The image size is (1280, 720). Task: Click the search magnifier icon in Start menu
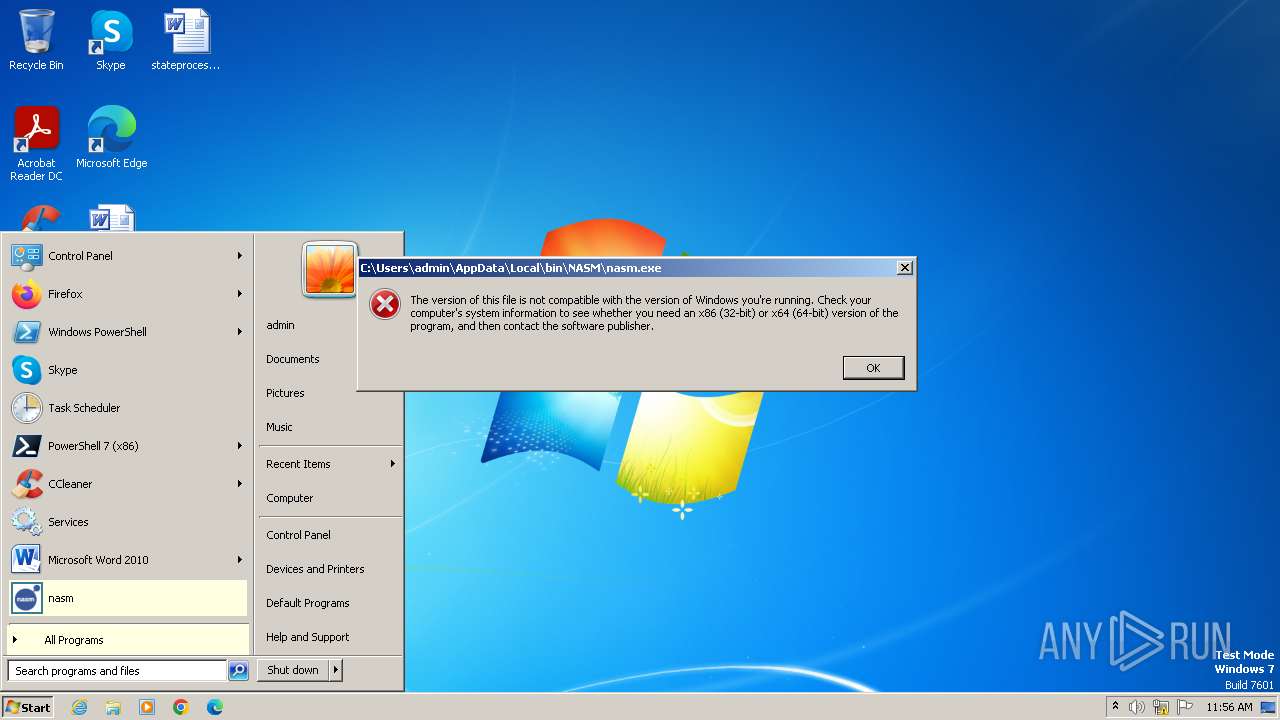(x=238, y=671)
